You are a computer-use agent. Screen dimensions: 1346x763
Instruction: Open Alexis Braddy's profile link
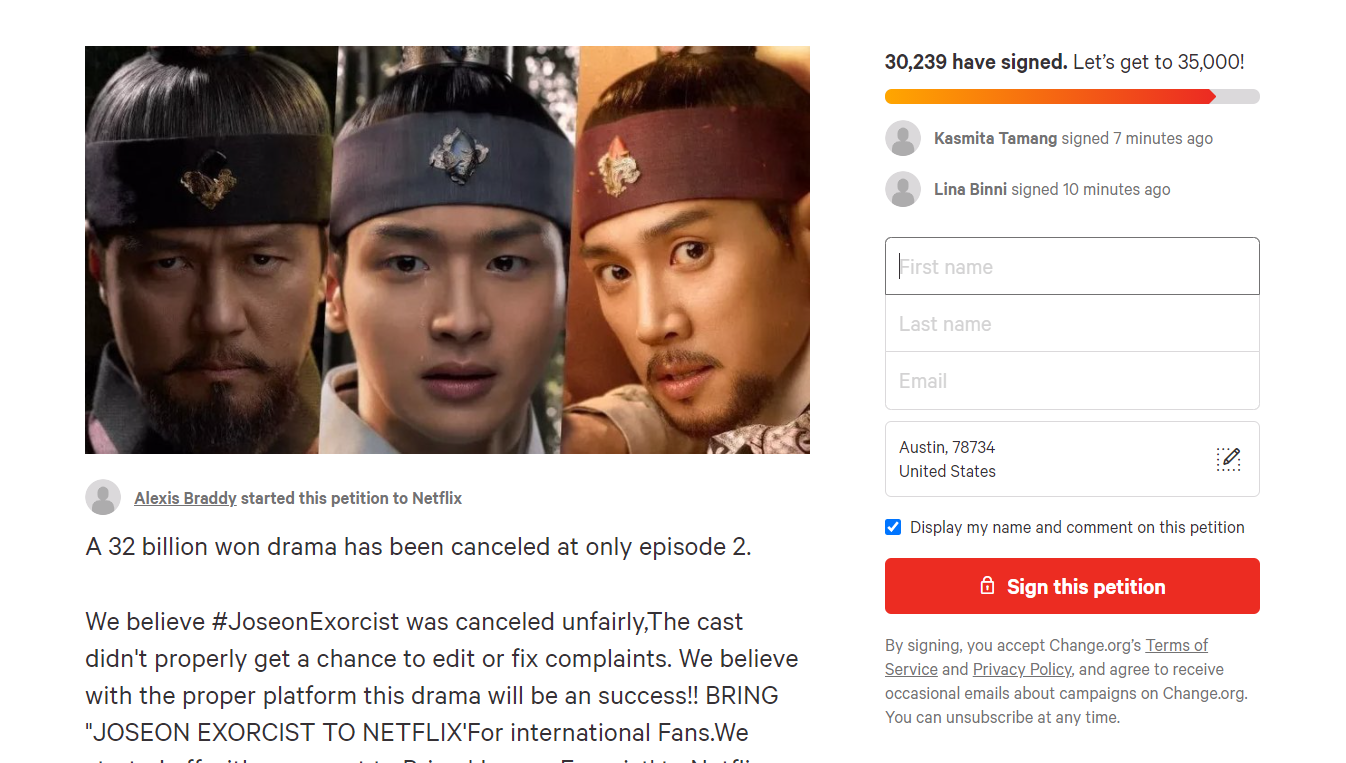pos(185,498)
